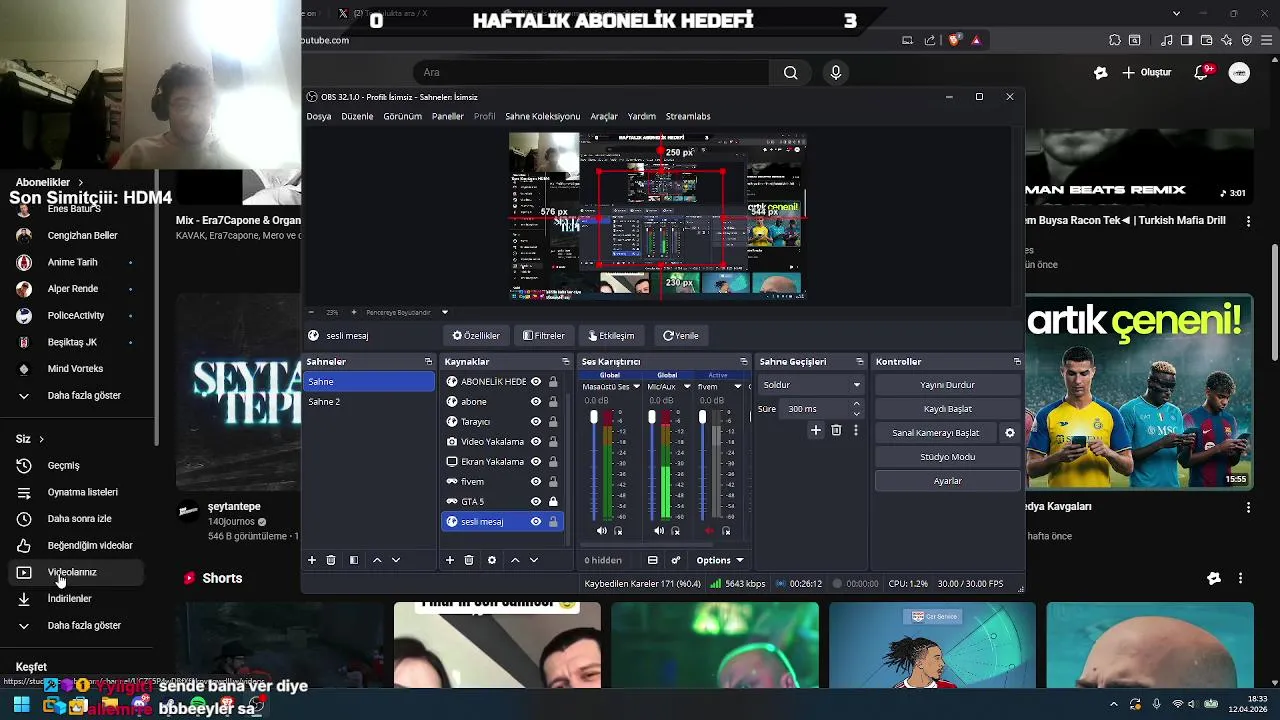This screenshot has height=720, width=1280.
Task: Open the Düzenle menu
Action: coord(357,116)
